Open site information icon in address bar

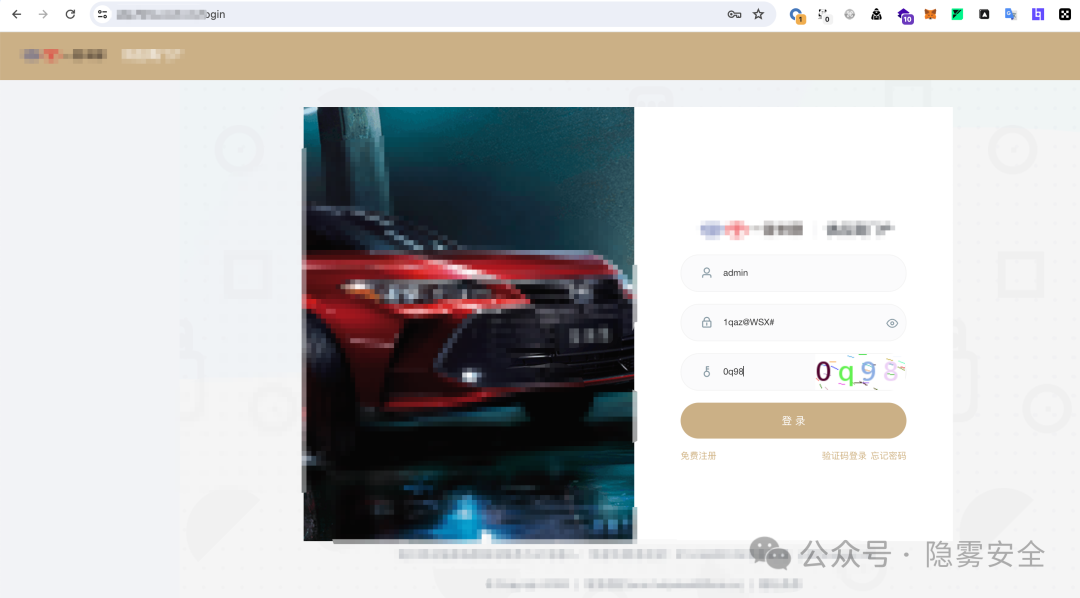(103, 14)
